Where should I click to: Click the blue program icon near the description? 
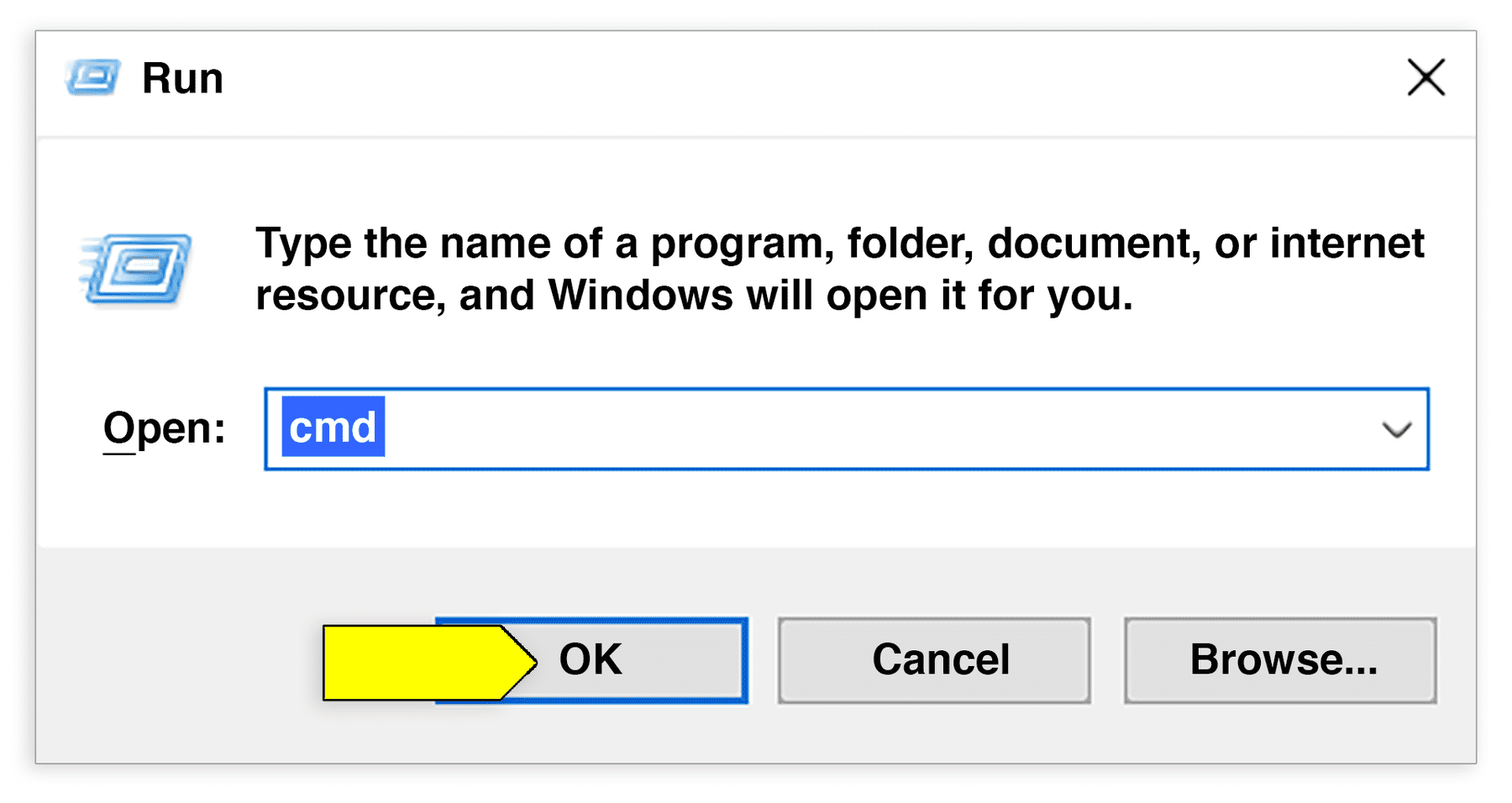pyautogui.click(x=137, y=269)
